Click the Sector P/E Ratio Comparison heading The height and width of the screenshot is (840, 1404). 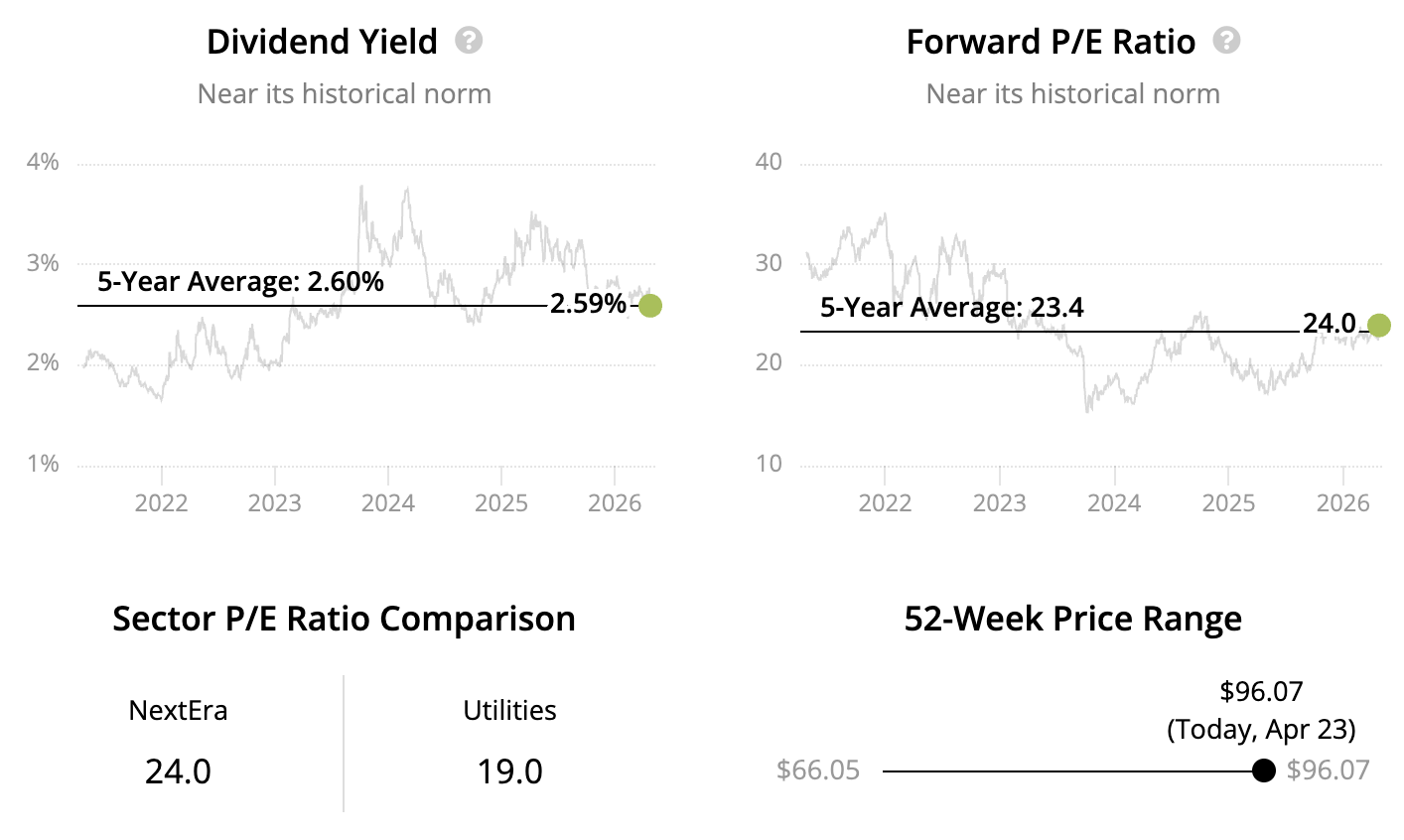tap(344, 619)
